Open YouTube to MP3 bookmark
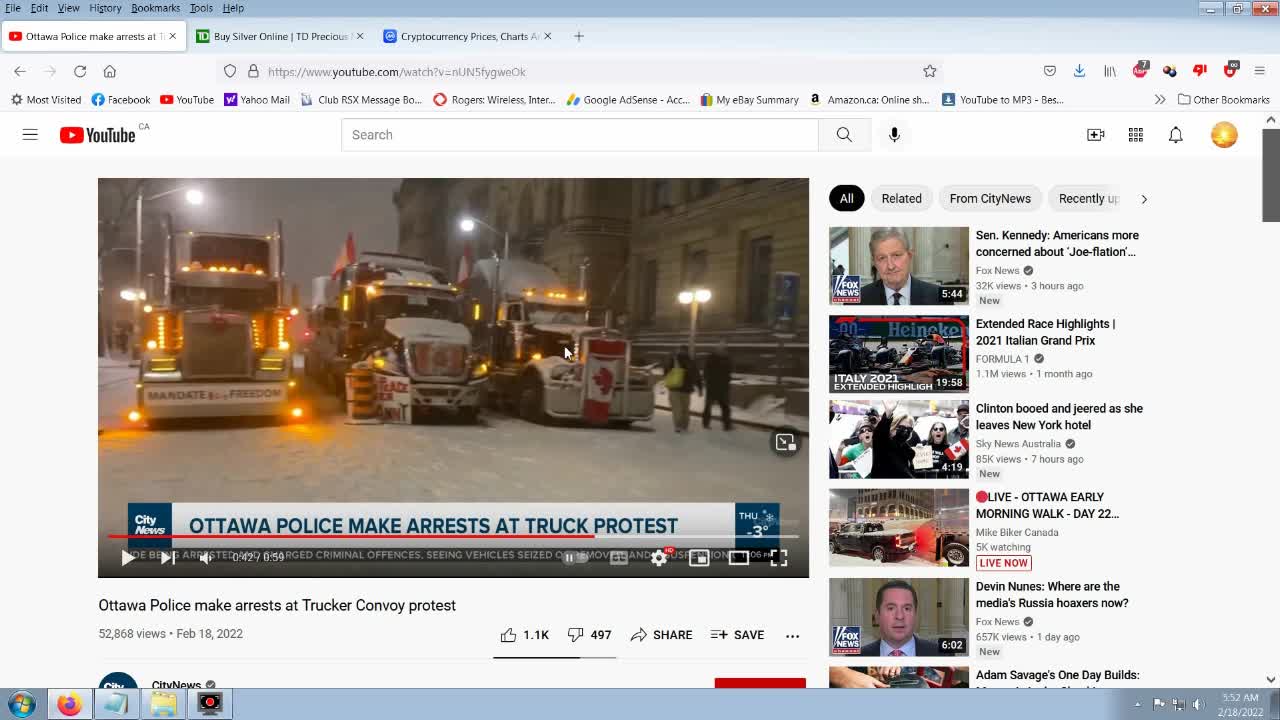 click(x=1003, y=100)
